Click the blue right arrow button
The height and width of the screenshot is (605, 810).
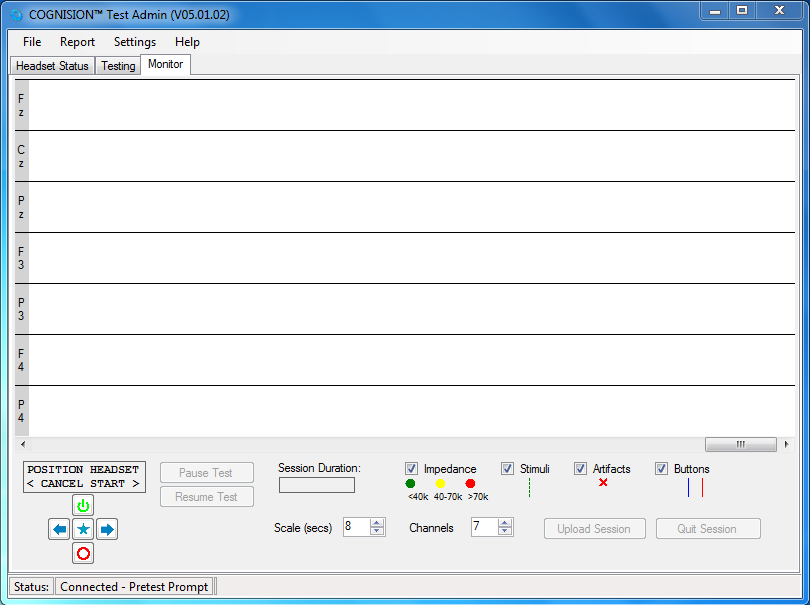(x=107, y=530)
